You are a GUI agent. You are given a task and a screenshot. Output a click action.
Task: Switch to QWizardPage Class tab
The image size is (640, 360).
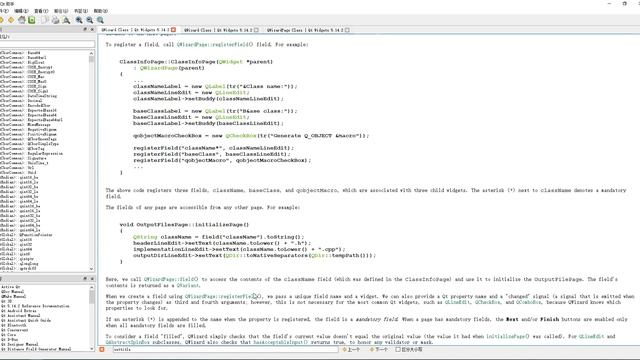305,30
